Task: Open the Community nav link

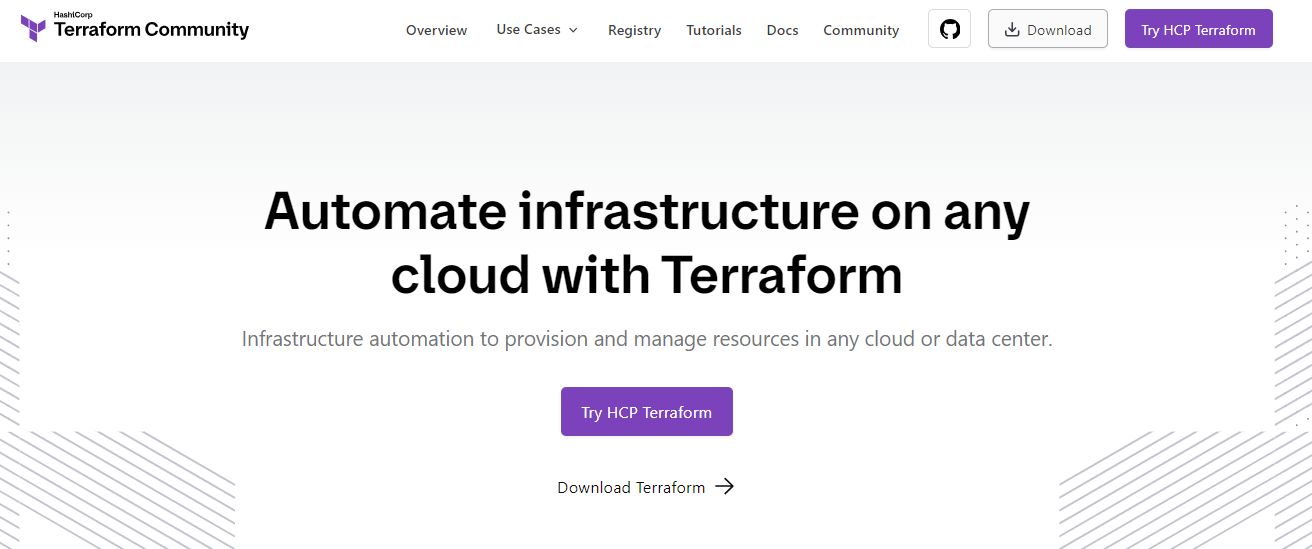Action: pyautogui.click(x=861, y=30)
